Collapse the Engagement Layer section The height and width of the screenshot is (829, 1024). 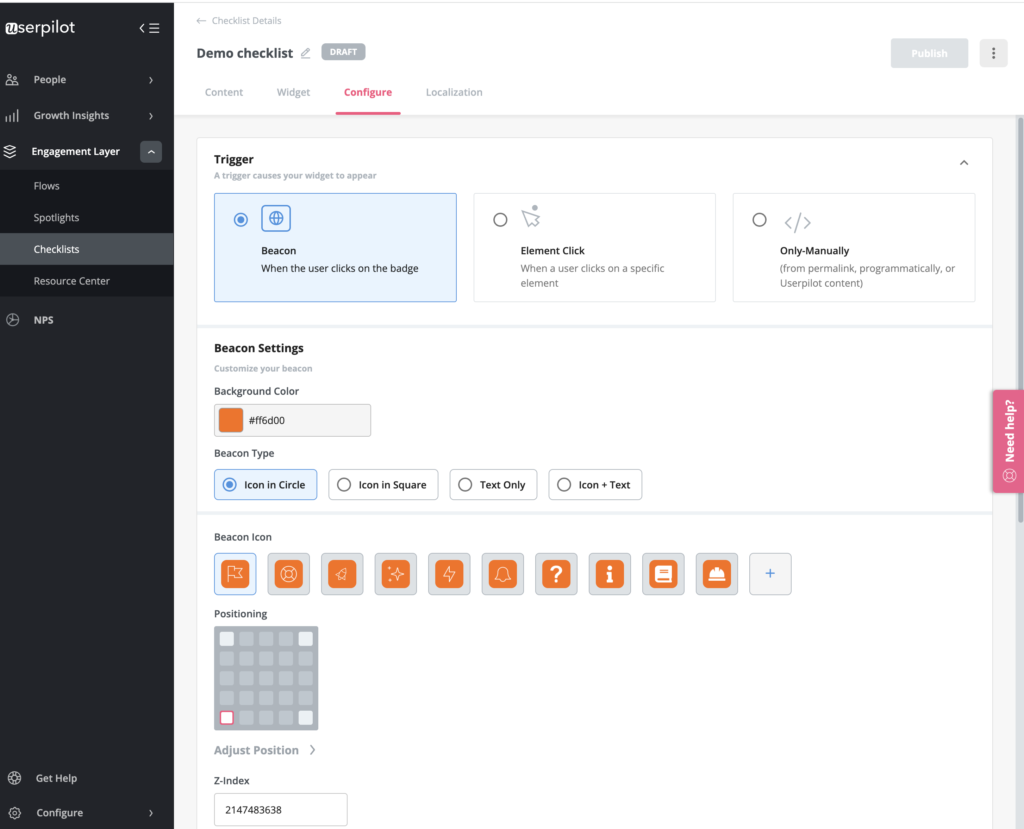click(151, 152)
